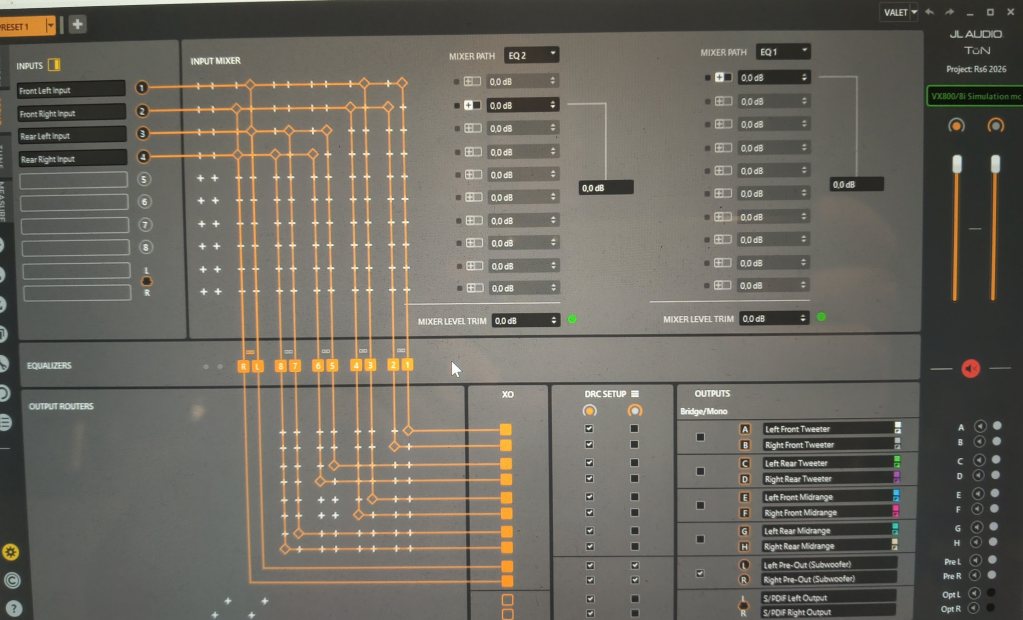Image resolution: width=1023 pixels, height=620 pixels.
Task: Open the Mixer Path EQ 1 dropdown
Action: [x=783, y=51]
